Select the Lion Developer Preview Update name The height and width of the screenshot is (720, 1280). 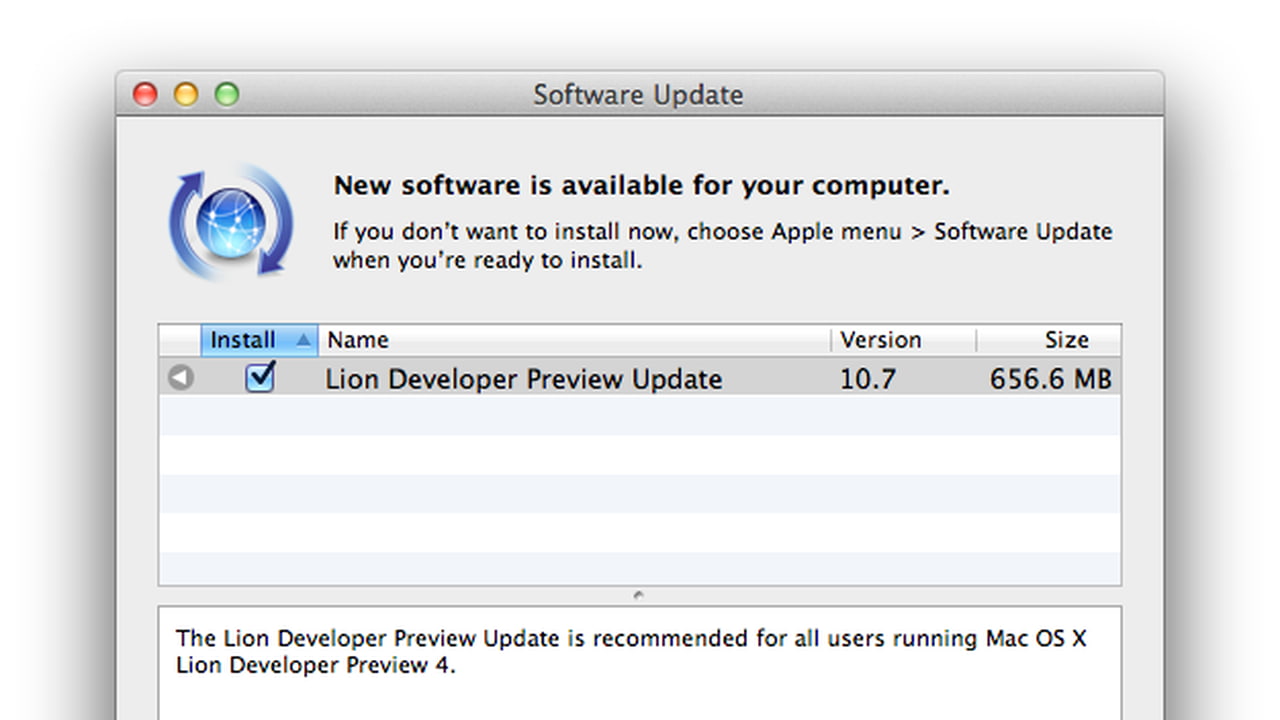[x=524, y=379]
